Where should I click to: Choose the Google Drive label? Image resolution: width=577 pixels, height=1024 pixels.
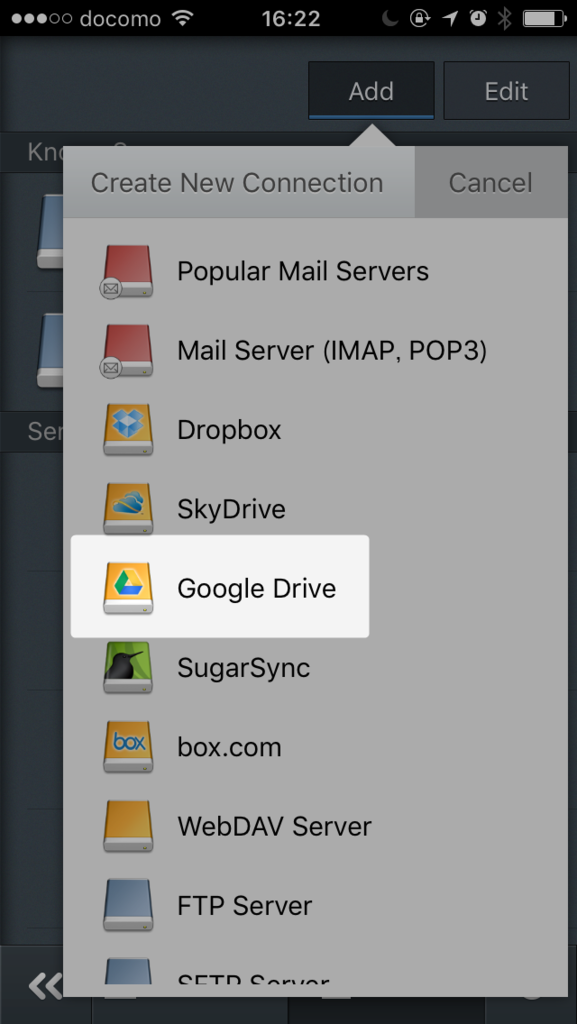click(257, 588)
